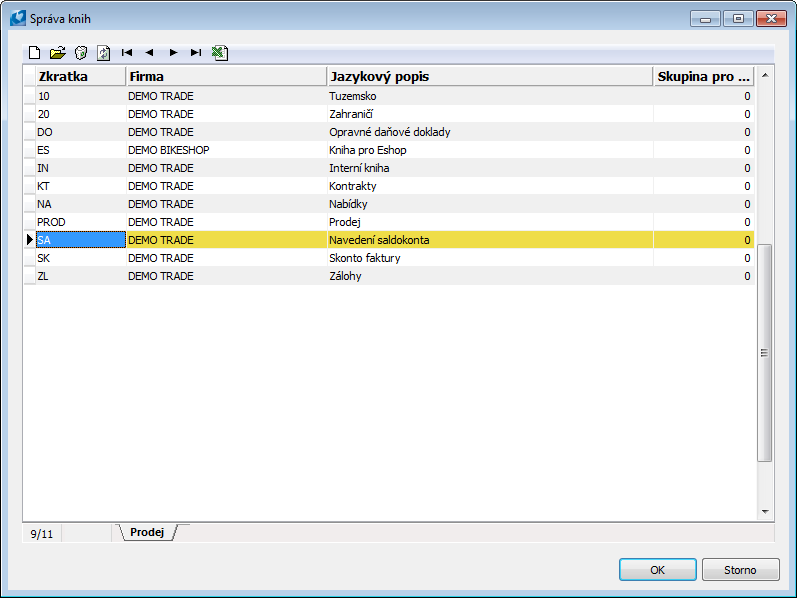The image size is (797, 598).
Task: Click the New record page icon
Action: (x=34, y=52)
